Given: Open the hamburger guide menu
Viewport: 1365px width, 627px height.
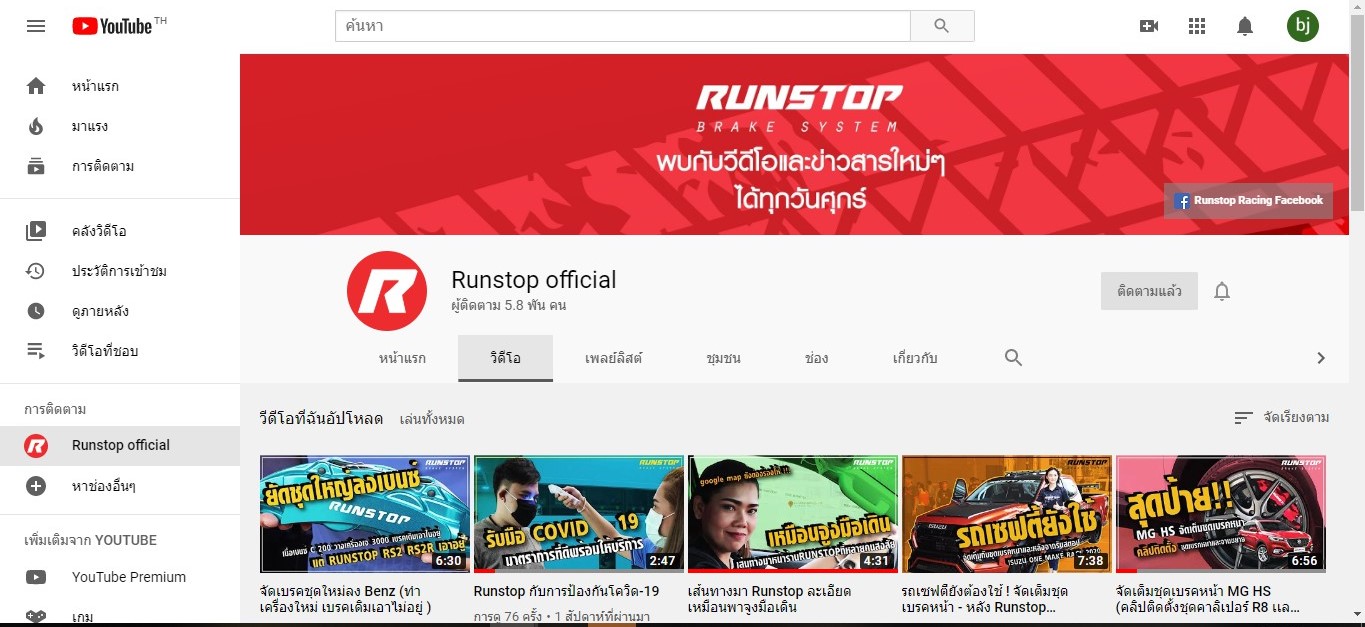Looking at the screenshot, I should [36, 26].
